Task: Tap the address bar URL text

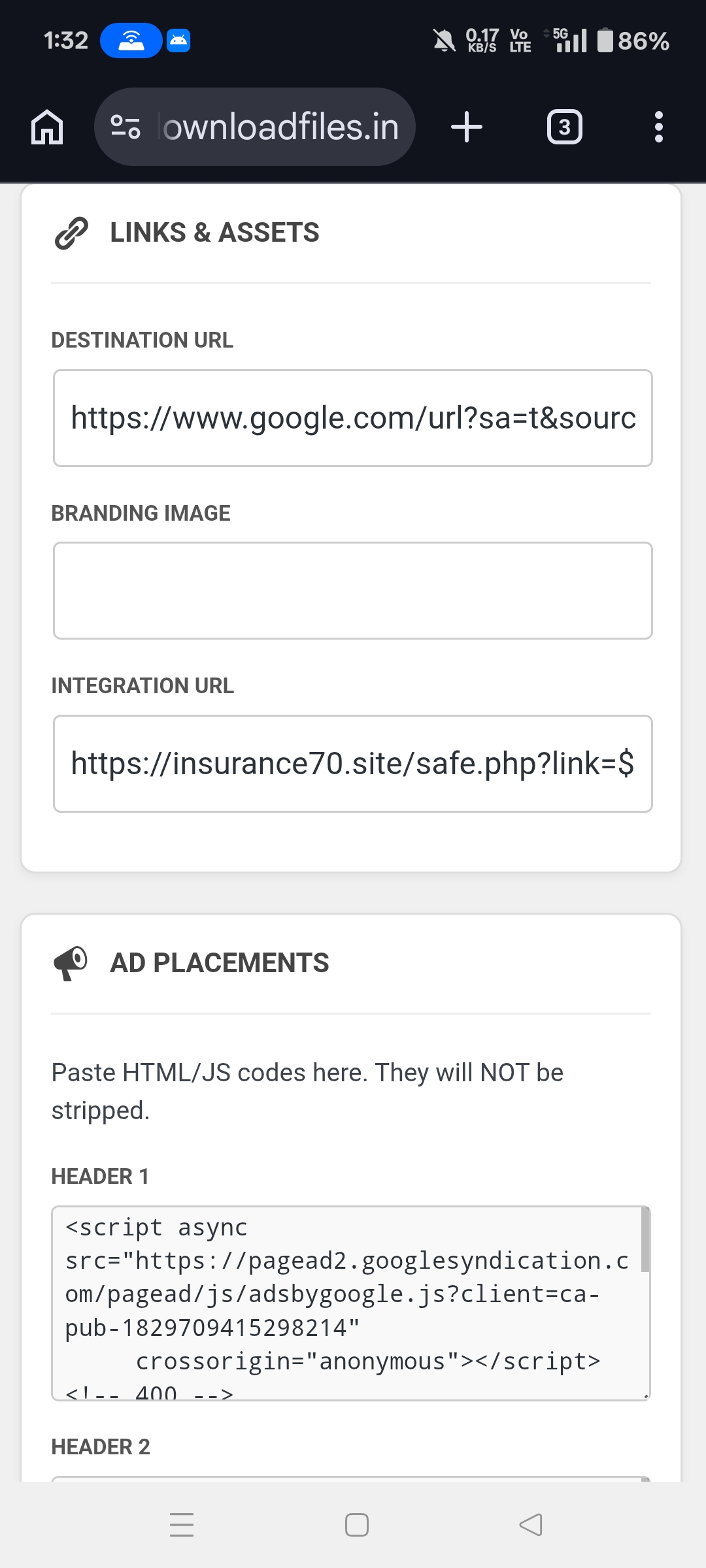Action: coord(277,126)
